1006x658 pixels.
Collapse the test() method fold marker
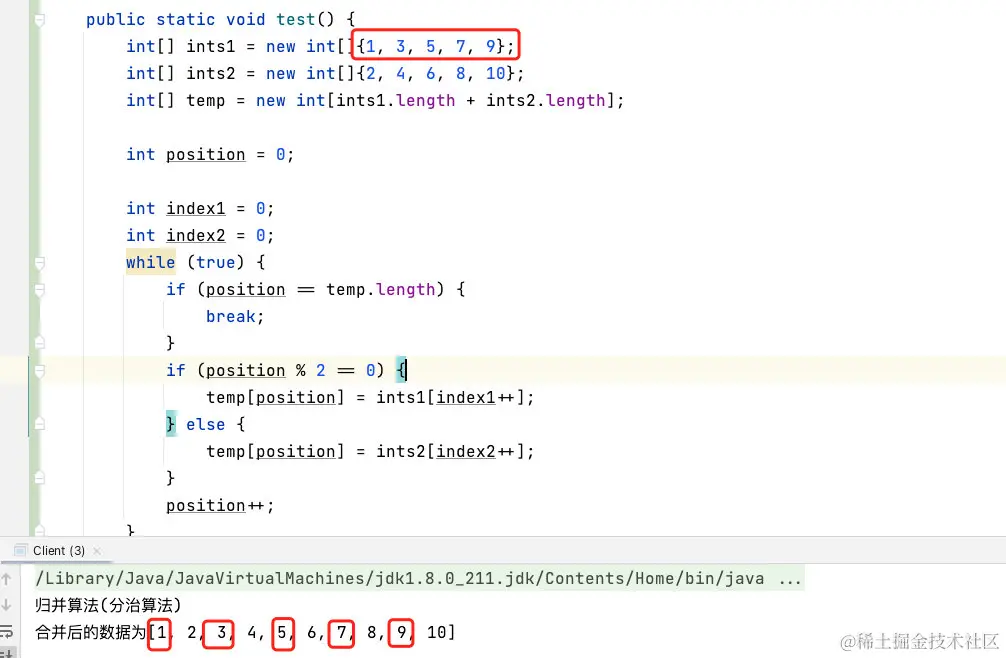tap(39, 20)
